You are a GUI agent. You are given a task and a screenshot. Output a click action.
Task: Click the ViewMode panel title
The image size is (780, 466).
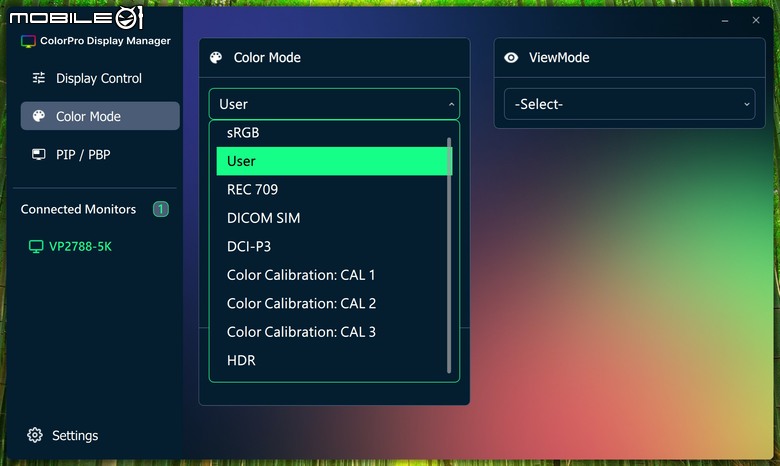click(559, 58)
